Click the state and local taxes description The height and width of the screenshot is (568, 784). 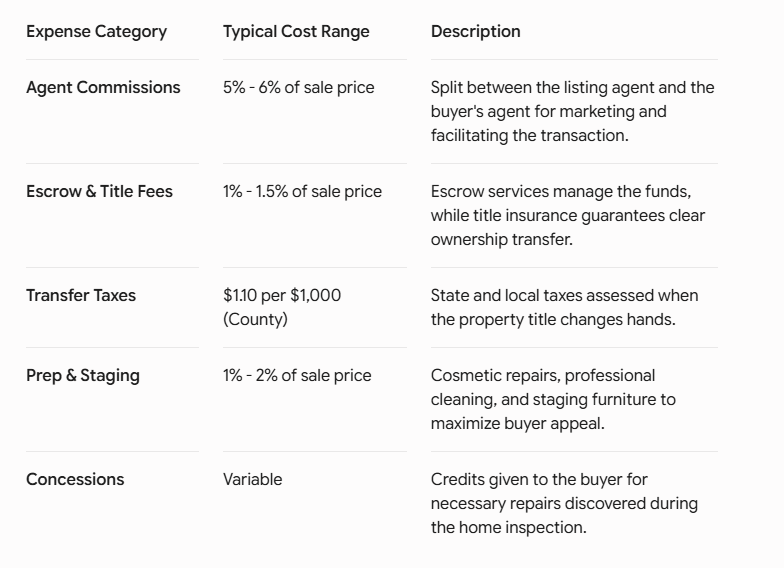coord(564,308)
